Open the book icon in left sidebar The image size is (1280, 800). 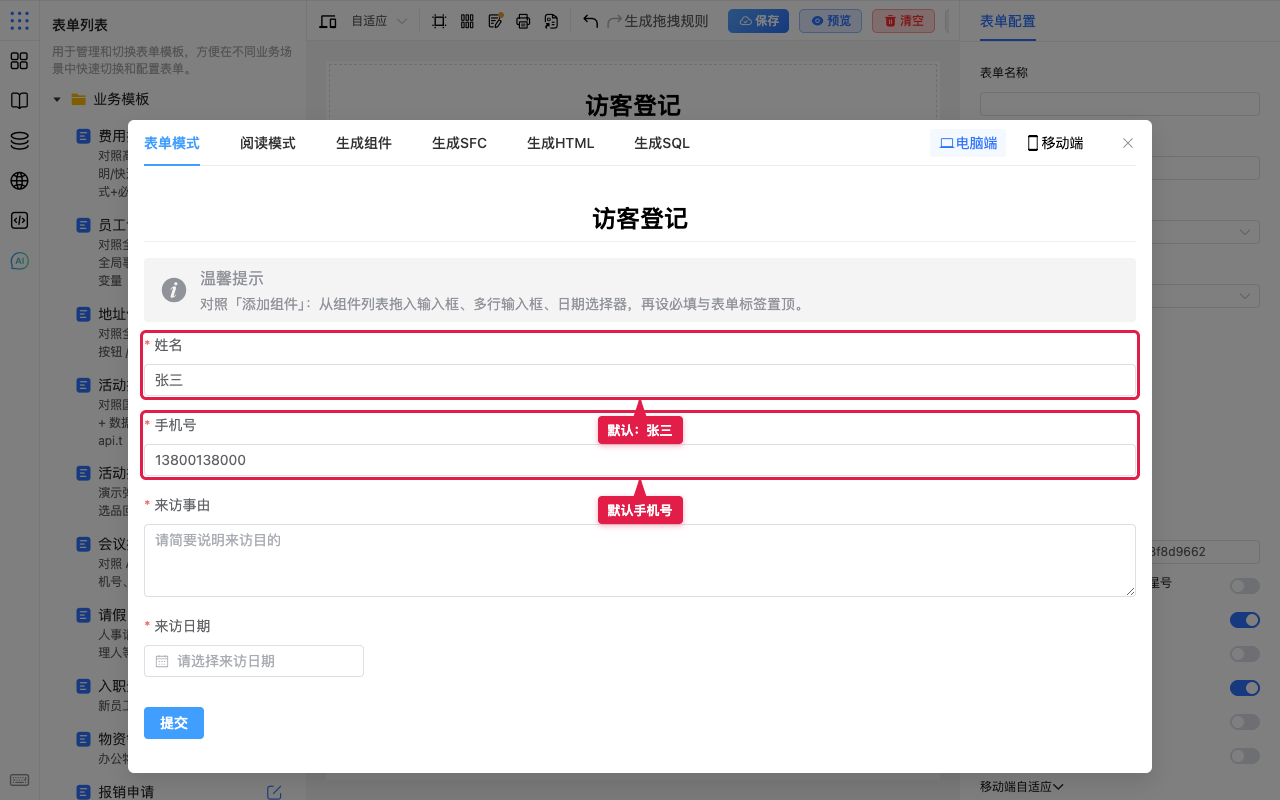[19, 101]
